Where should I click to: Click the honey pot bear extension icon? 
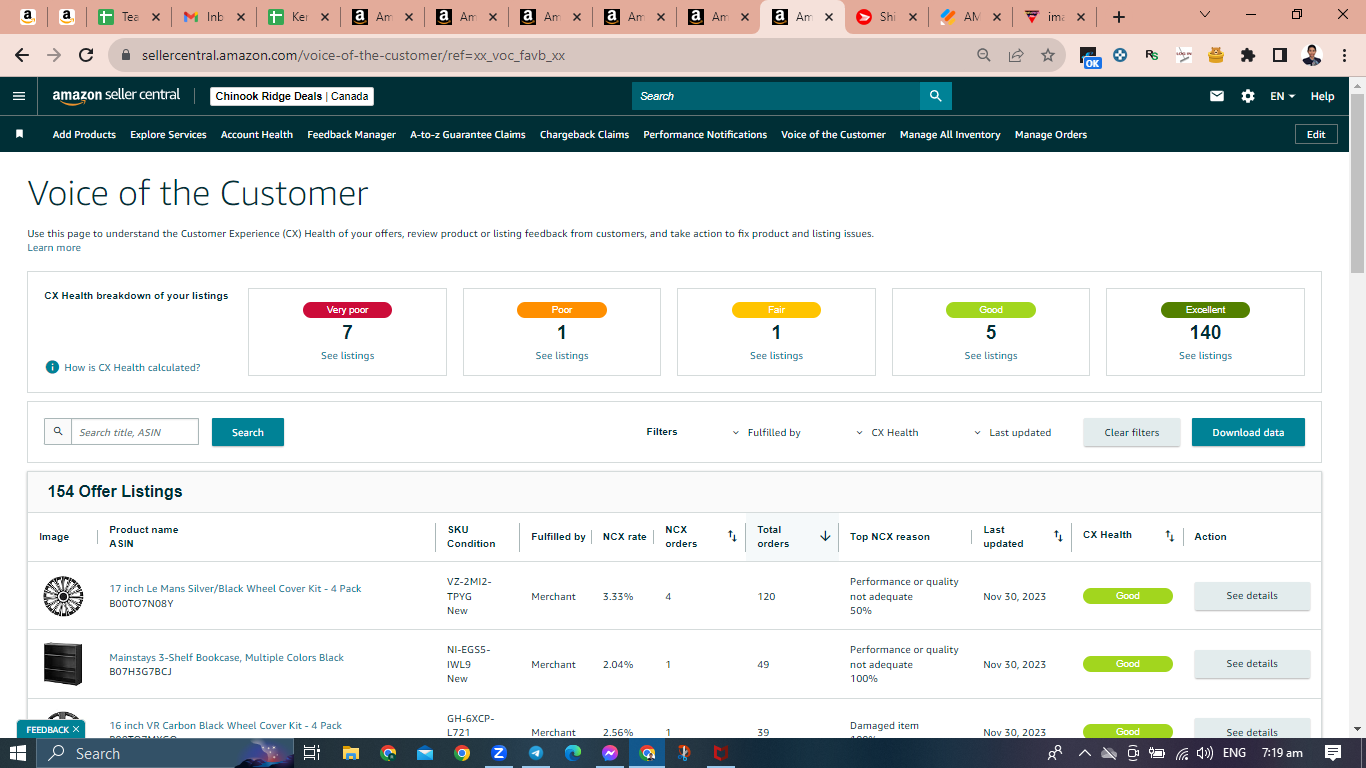[x=1216, y=55]
